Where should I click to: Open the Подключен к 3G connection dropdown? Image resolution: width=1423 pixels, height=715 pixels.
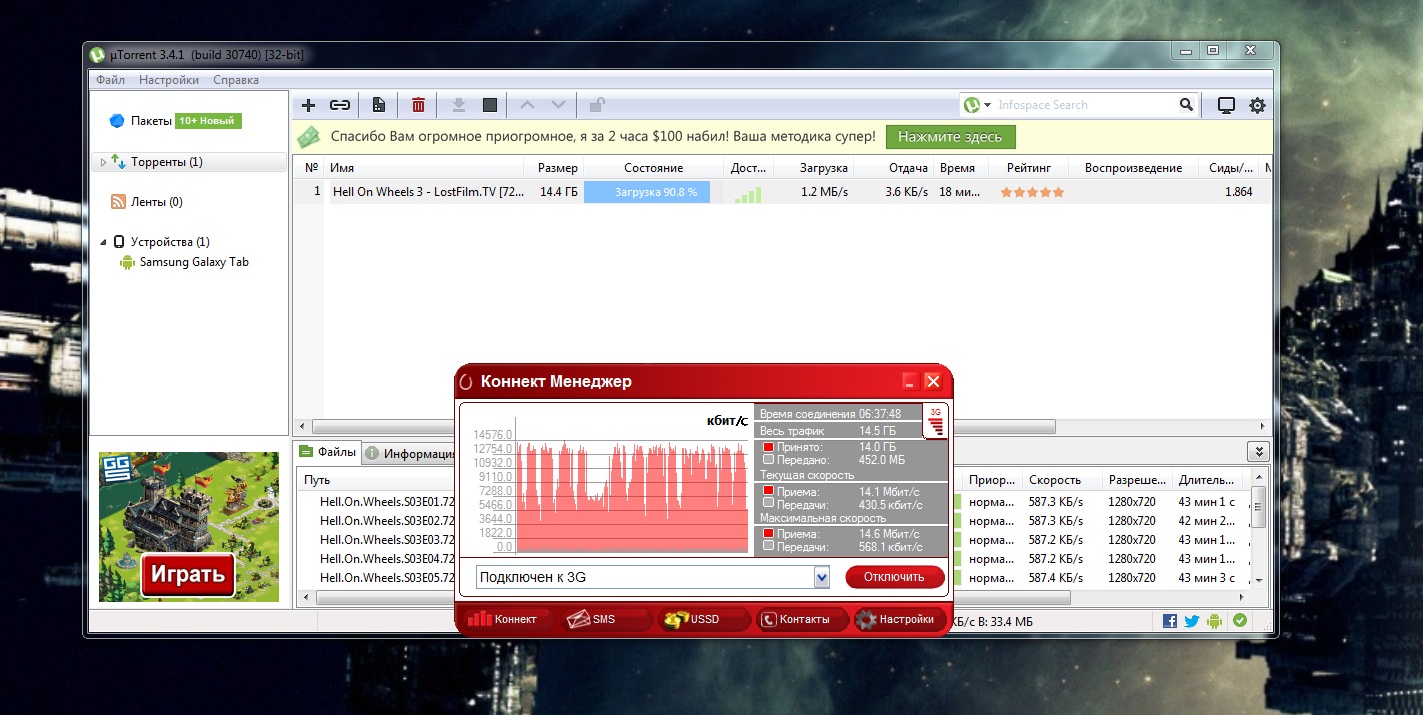click(822, 577)
